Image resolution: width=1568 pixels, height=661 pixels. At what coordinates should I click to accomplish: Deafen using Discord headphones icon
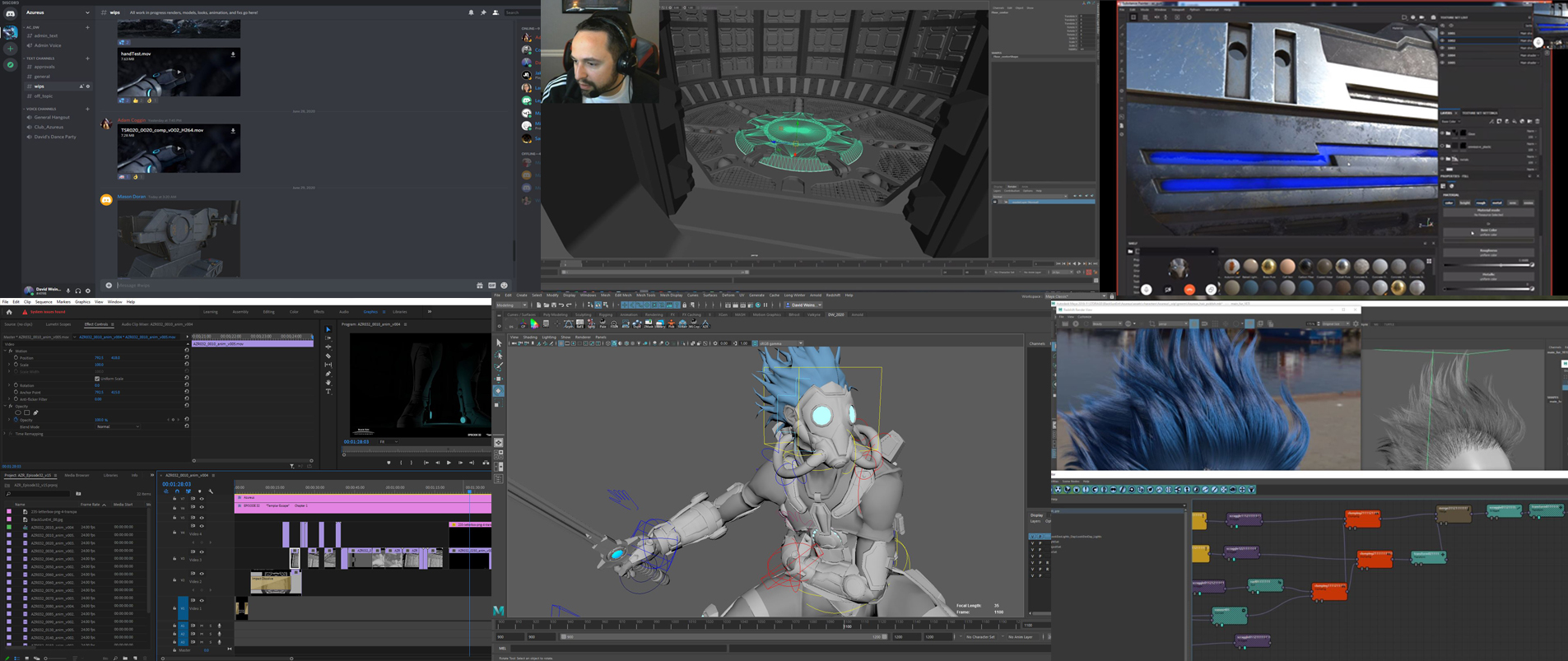78,291
